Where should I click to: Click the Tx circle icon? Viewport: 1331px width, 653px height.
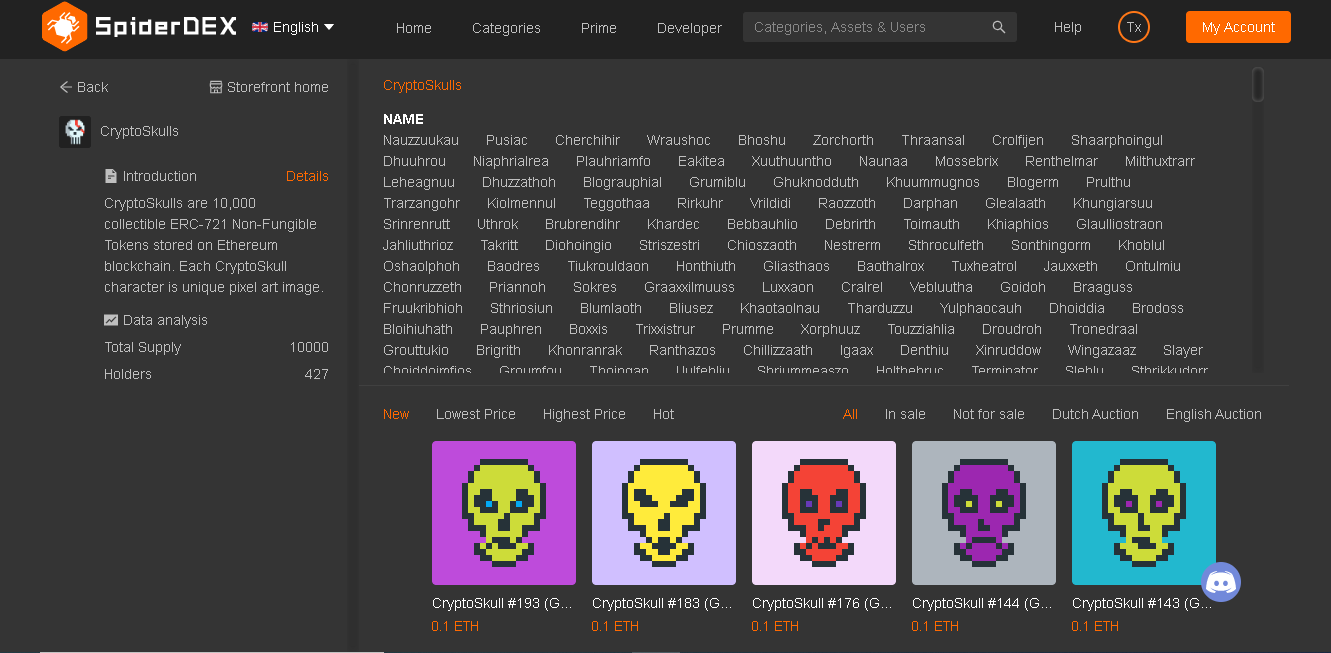tap(1134, 27)
